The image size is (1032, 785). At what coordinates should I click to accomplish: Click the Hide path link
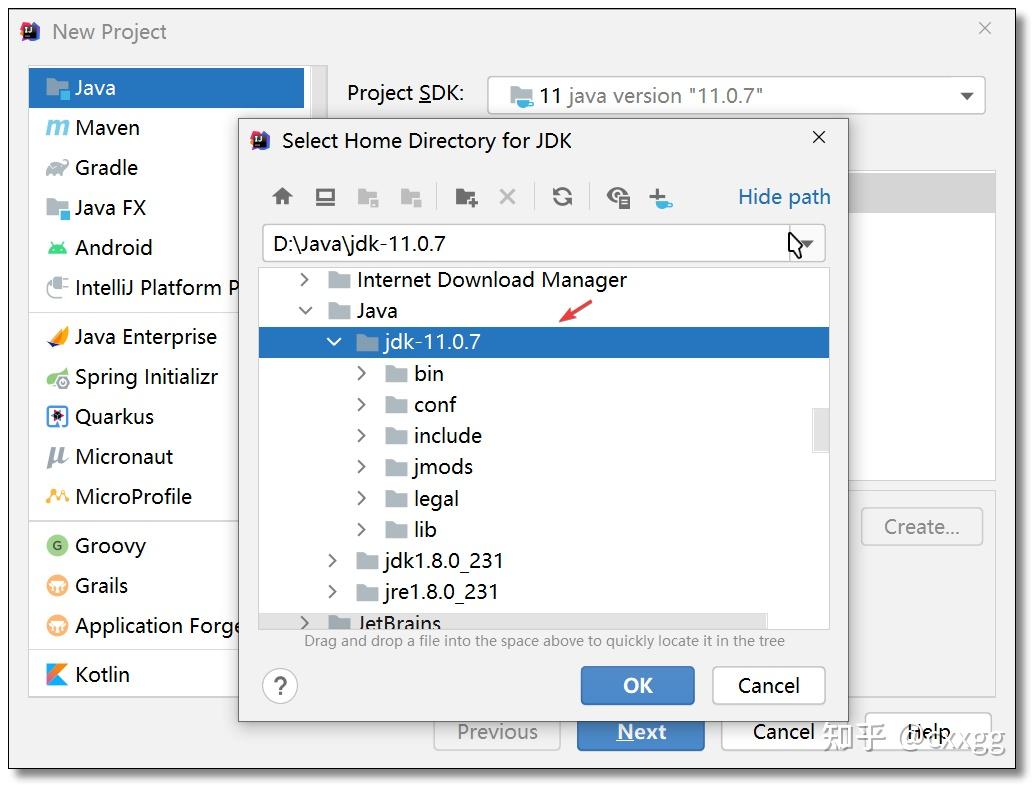pyautogui.click(x=783, y=197)
